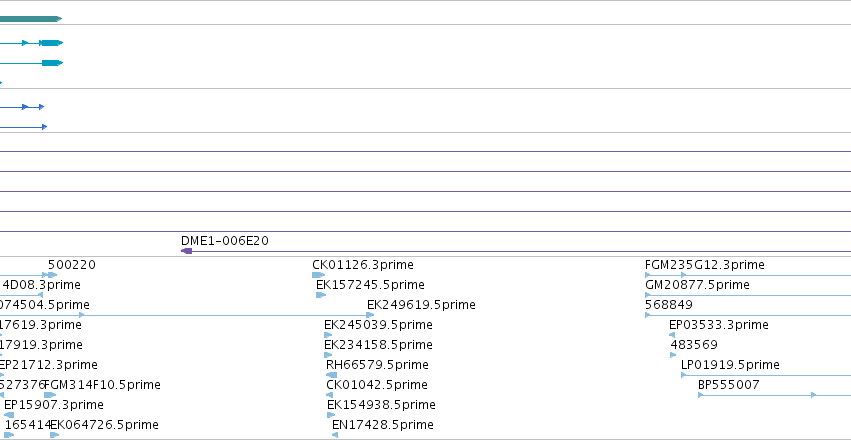
Task: Click the EP03533.3prime arrow glyph
Action: pos(672,335)
